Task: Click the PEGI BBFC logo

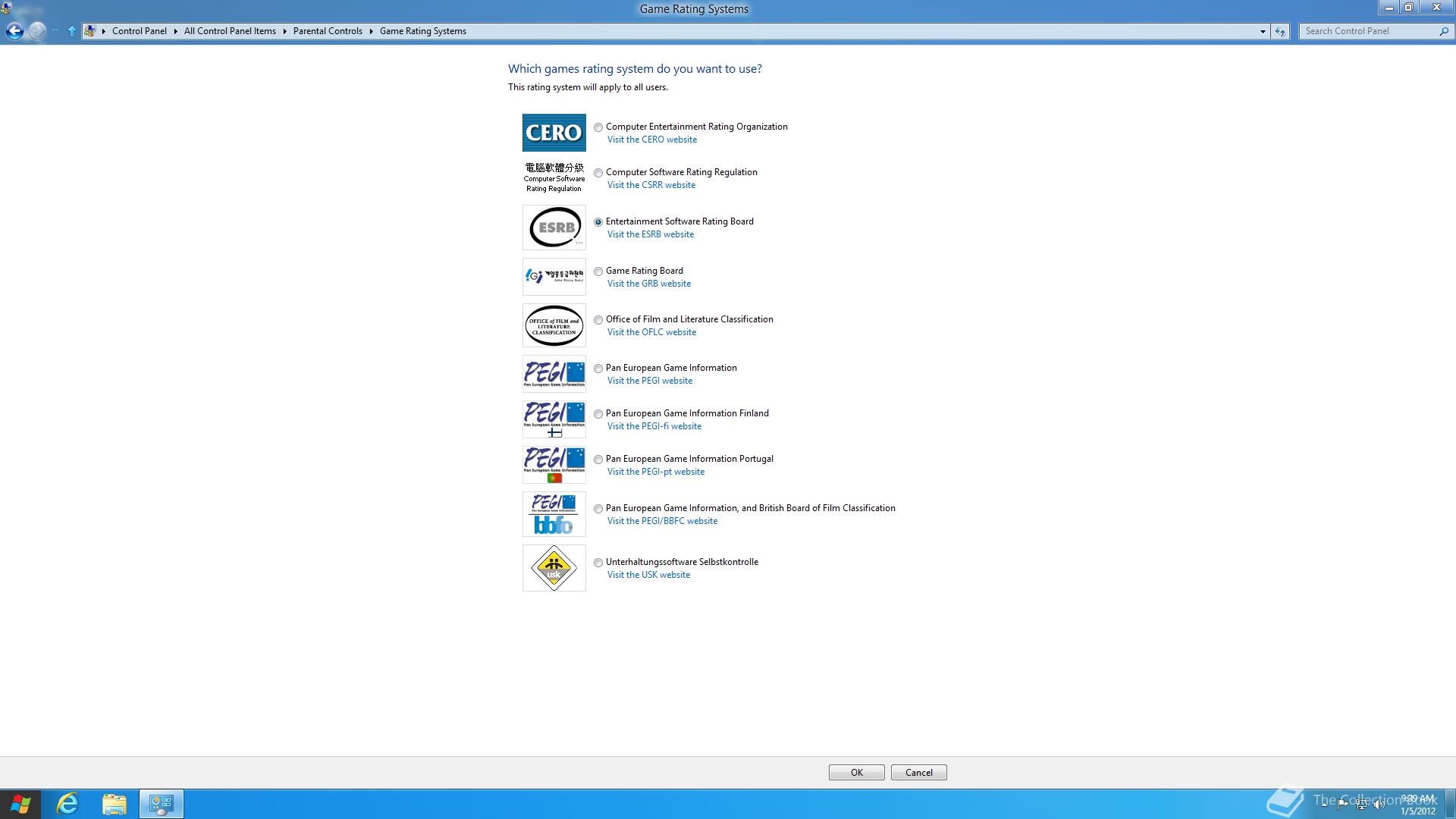Action: tap(554, 514)
